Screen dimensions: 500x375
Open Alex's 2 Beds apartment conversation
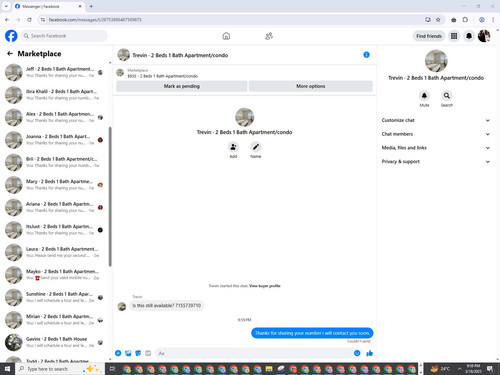point(55,117)
